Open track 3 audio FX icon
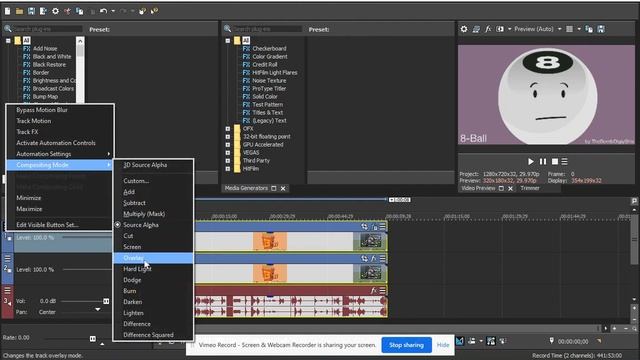This screenshot has height=360, width=640. 373,291
